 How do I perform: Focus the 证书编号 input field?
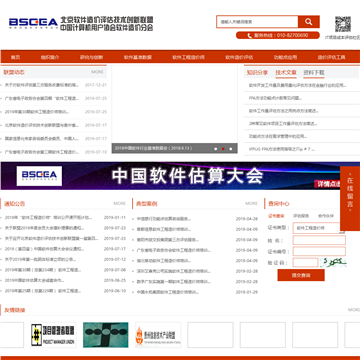[x=319, y=251]
